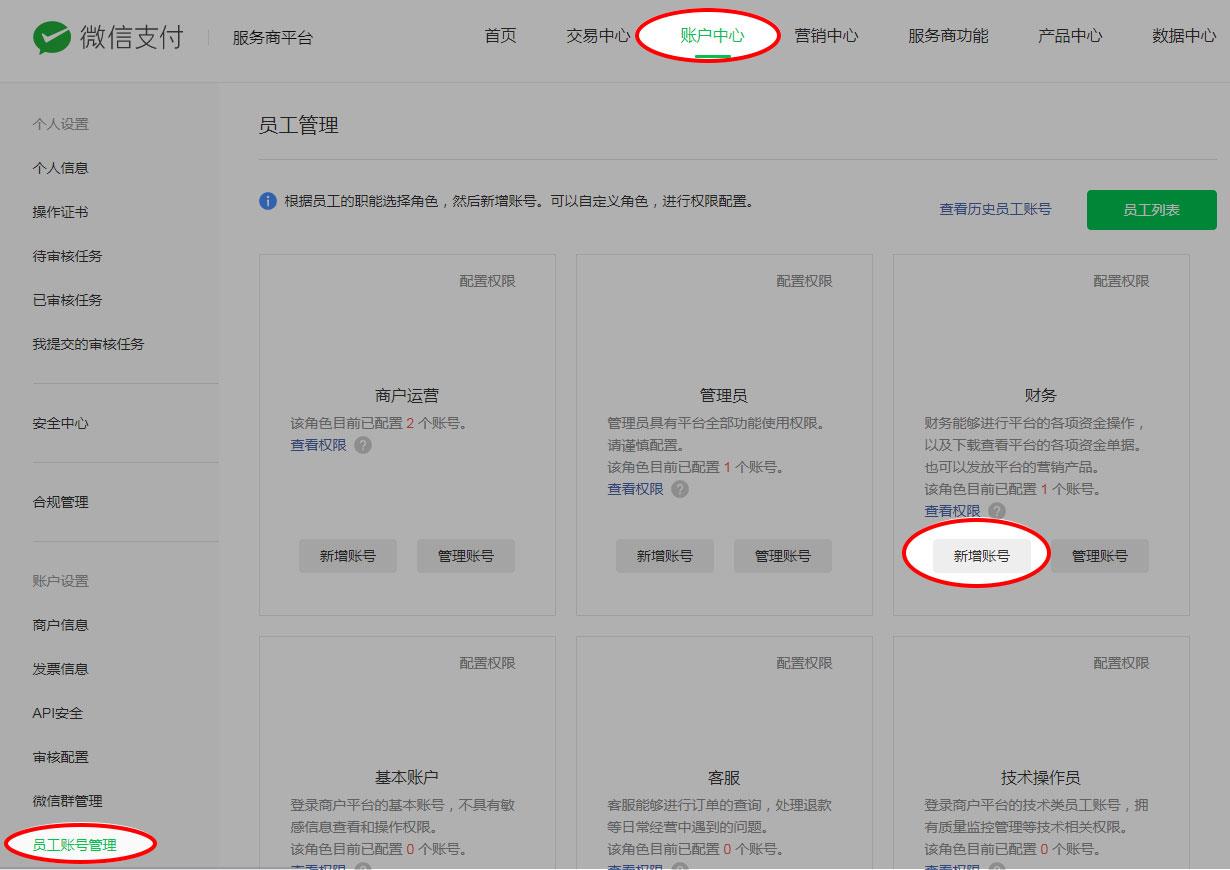Click the WeChat Pay logo icon
Viewport: 1230px width, 870px height.
pyautogui.click(x=51, y=38)
